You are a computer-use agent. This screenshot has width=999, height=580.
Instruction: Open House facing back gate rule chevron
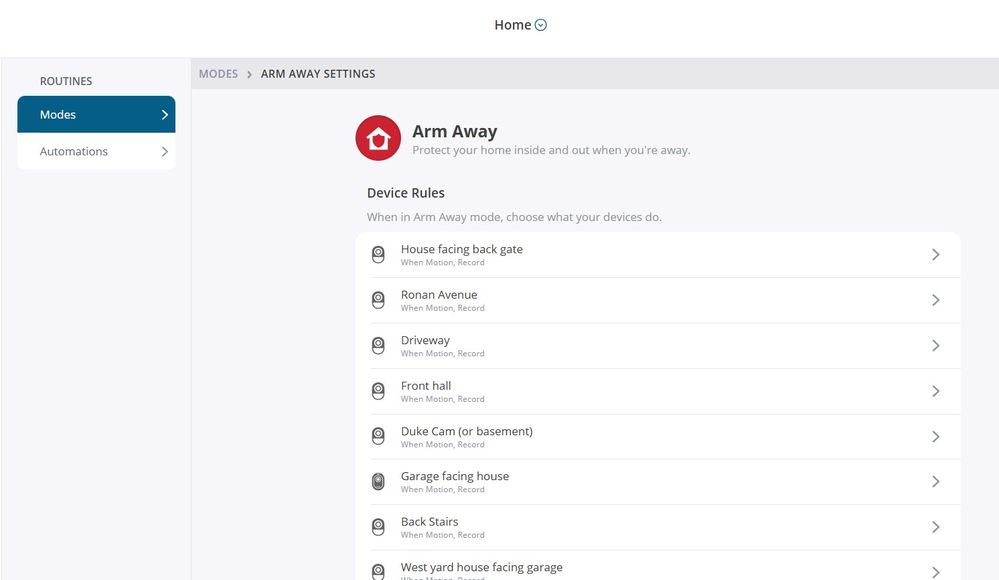coord(935,254)
